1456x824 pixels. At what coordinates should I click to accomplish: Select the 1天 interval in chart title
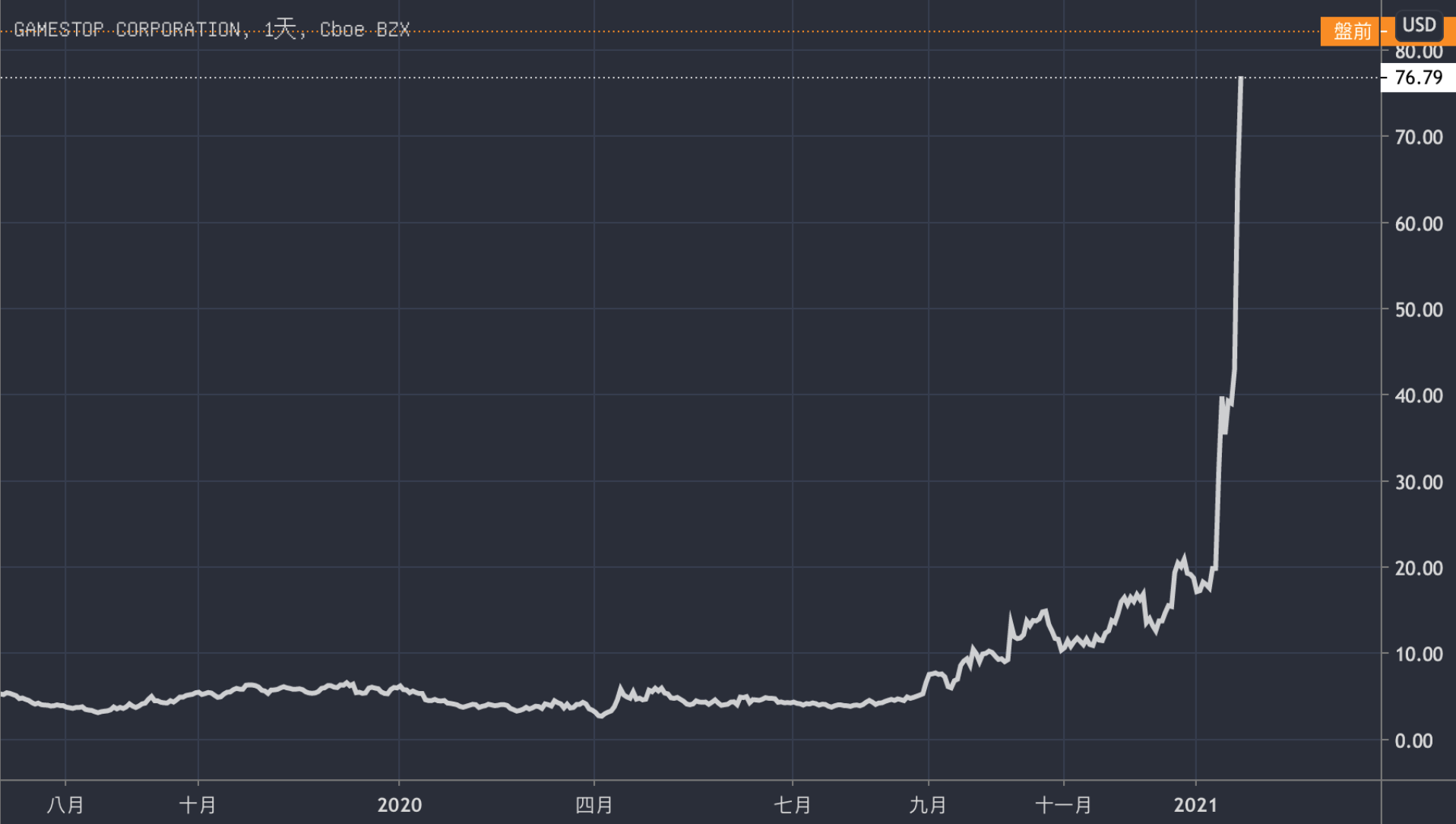coord(280,30)
